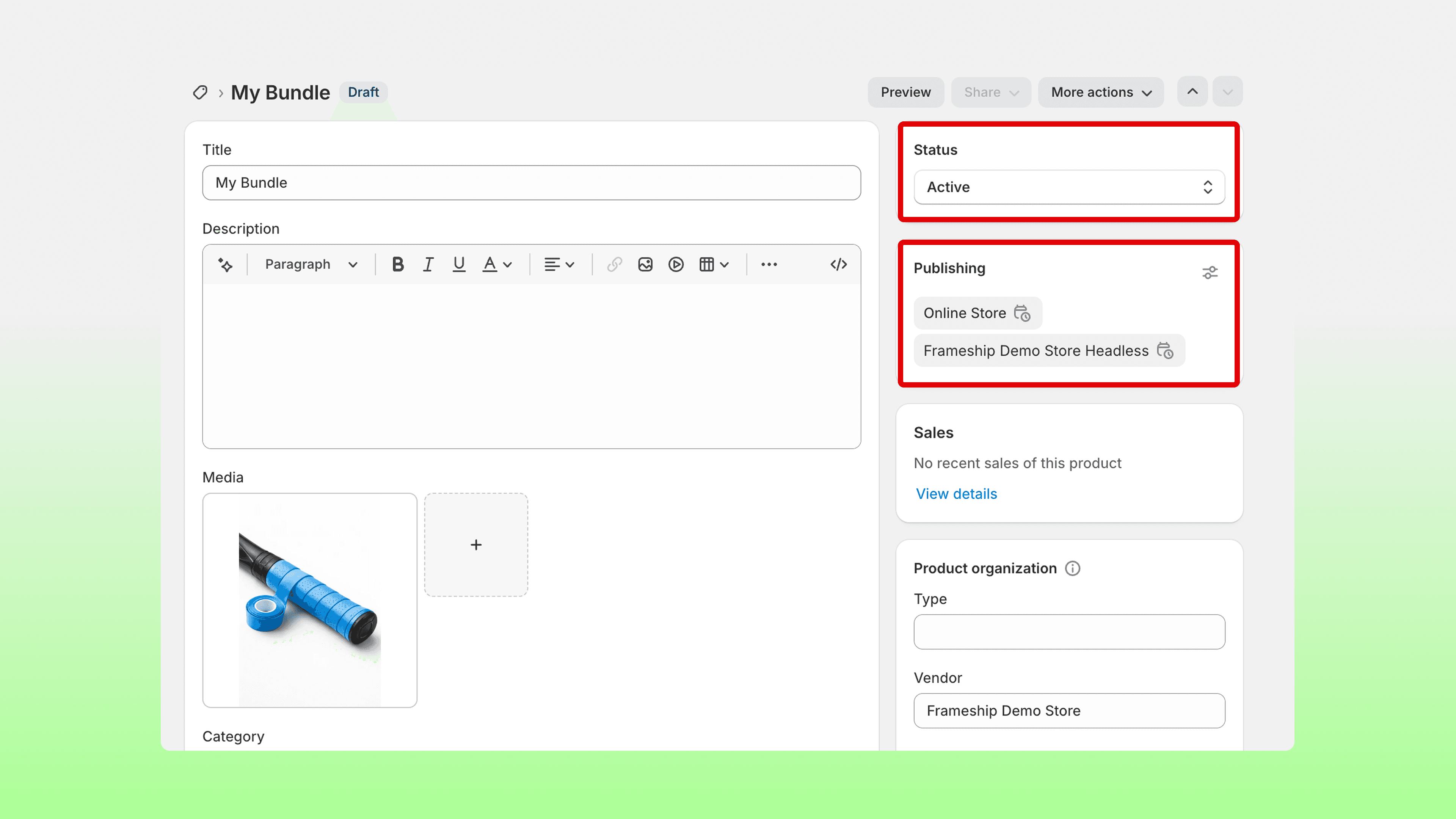
Task: Open the text color dropdown
Action: [497, 265]
